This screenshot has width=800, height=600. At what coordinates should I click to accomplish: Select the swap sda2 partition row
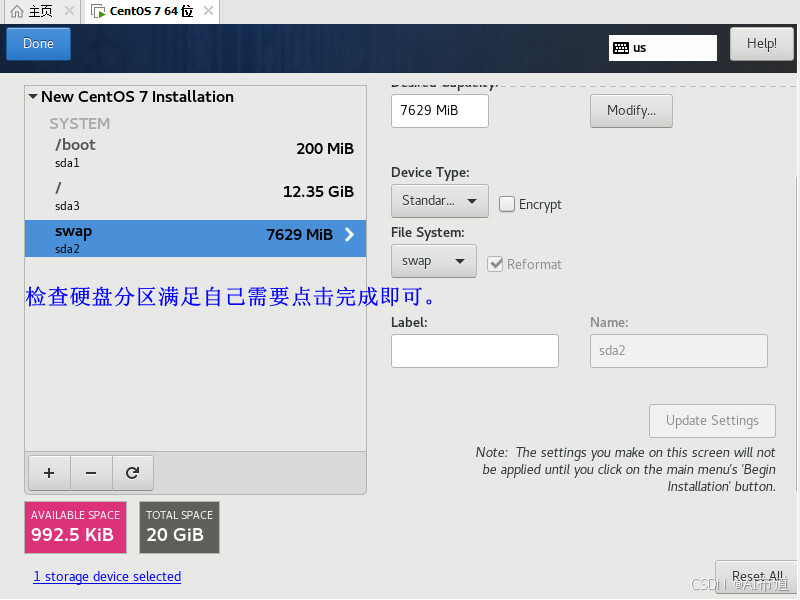tap(195, 238)
